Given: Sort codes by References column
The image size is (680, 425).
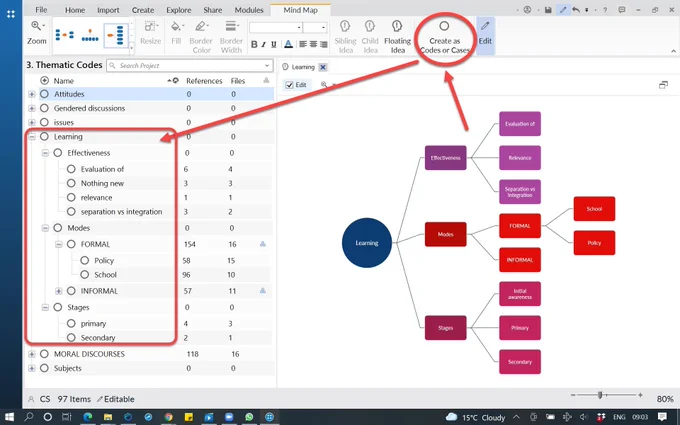Looking at the screenshot, I should click(x=204, y=81).
